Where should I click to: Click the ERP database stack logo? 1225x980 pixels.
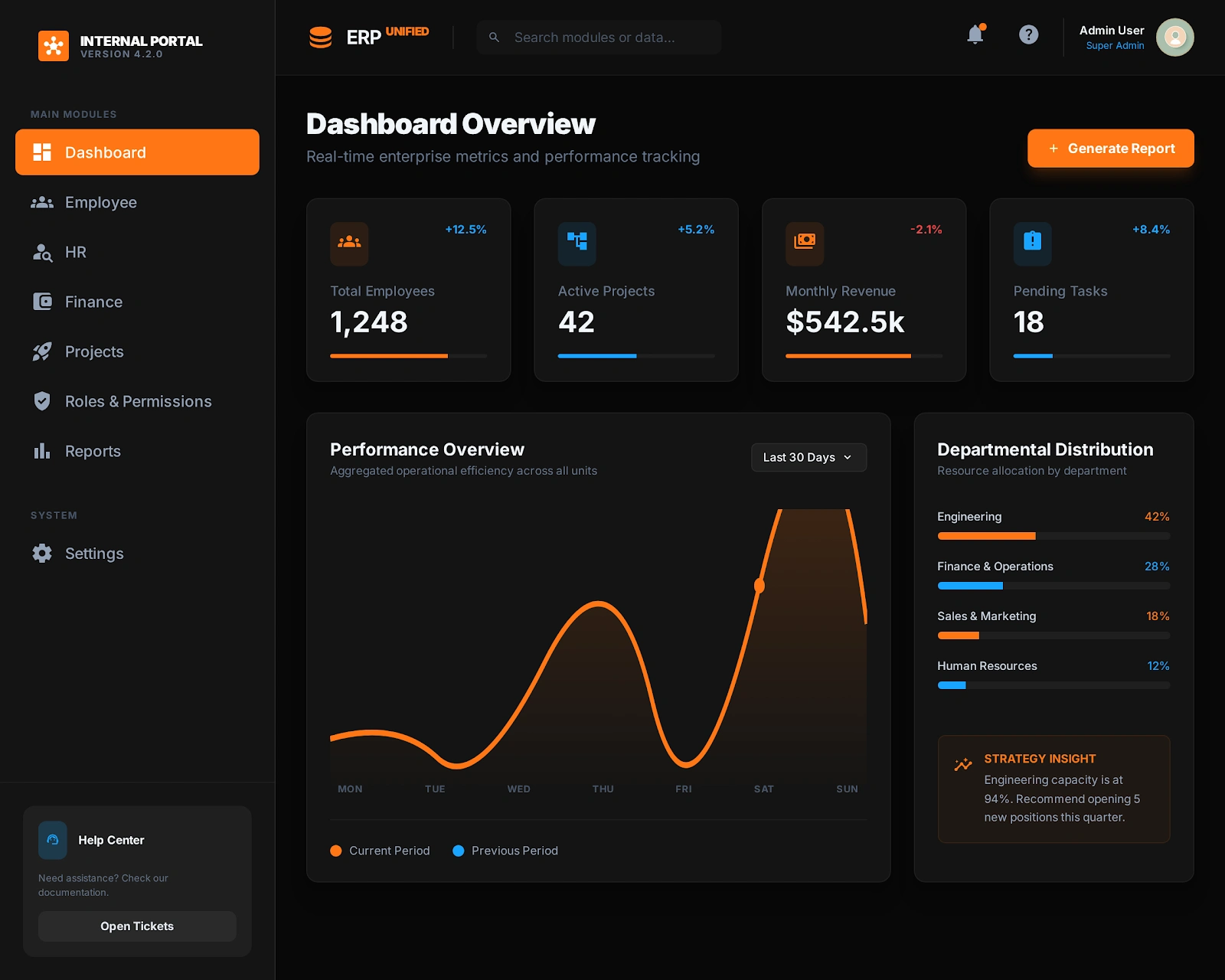pos(320,38)
